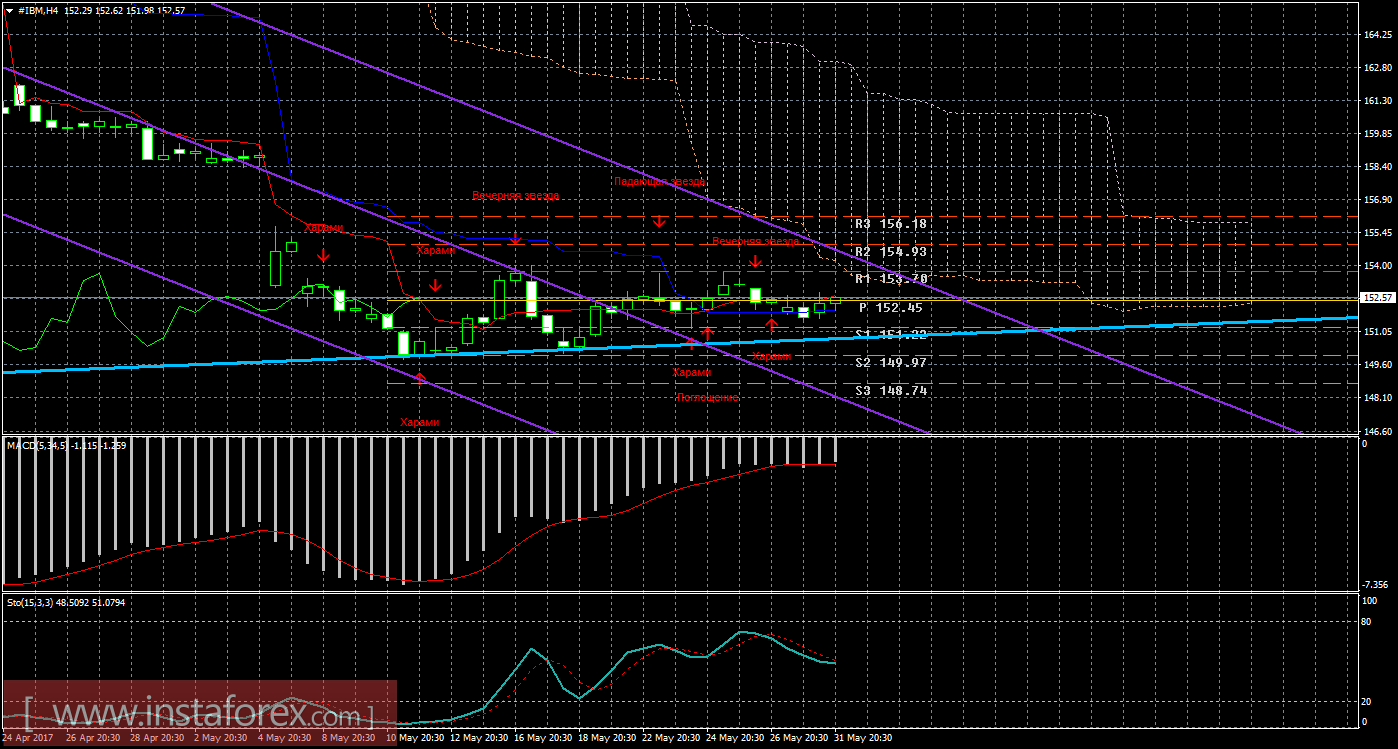Screen dimensions: 1398x749
Task: Click the Падающая звезда pattern label
Action: (660, 182)
